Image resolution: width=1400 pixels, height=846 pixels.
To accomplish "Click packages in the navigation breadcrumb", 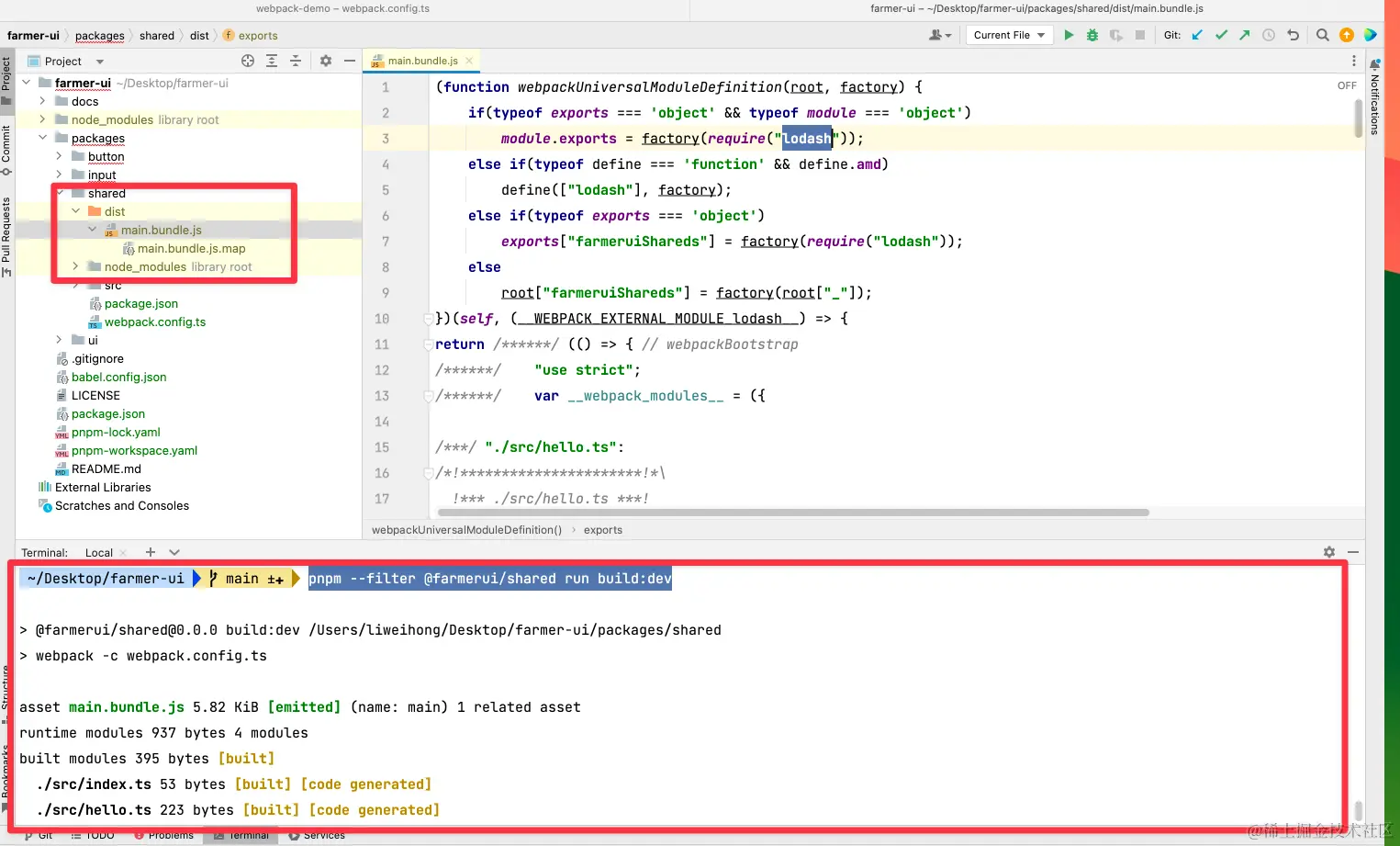I will [99, 36].
